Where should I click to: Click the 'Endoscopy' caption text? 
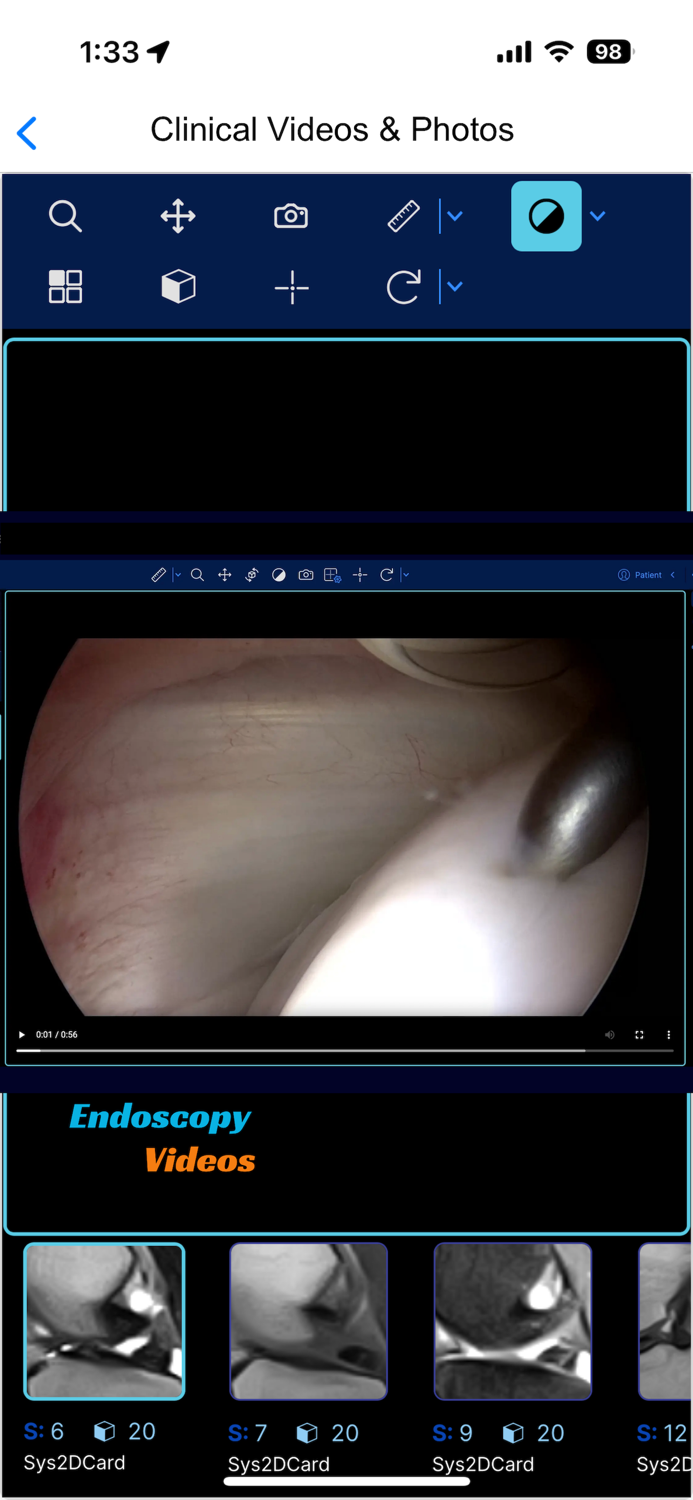coord(160,1117)
